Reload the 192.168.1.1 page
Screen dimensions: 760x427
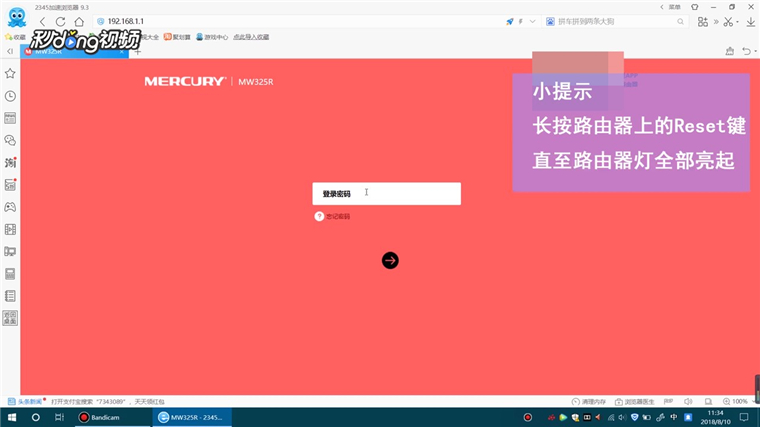(x=61, y=21)
